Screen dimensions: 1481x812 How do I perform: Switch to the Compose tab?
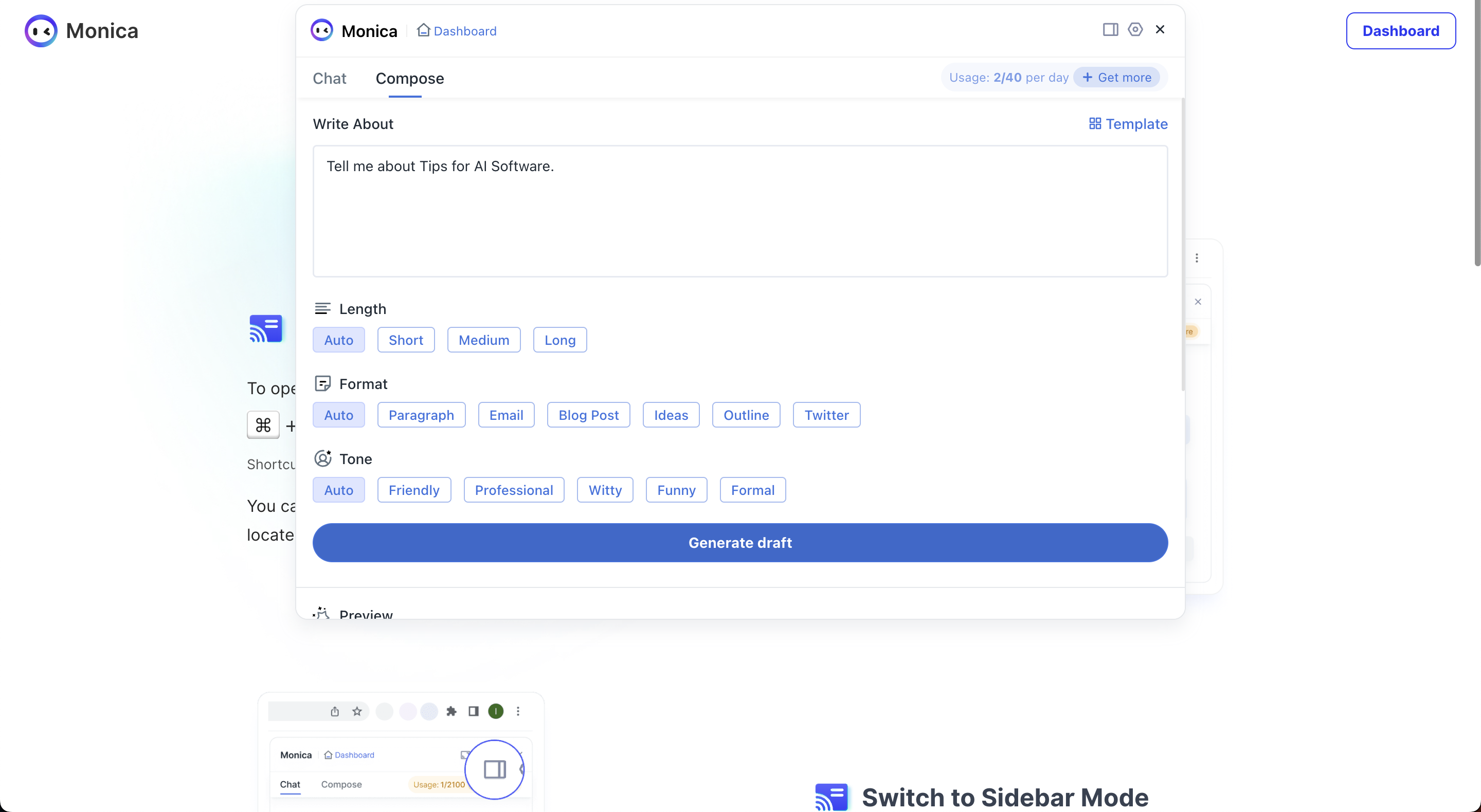[410, 78]
